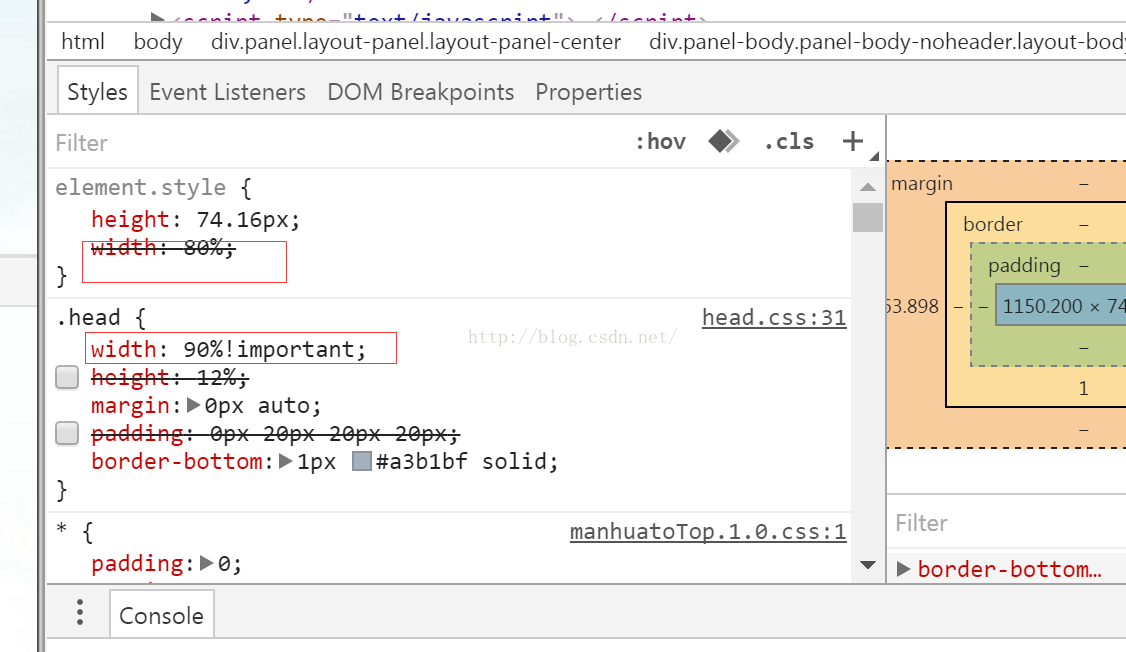This screenshot has height=652, width=1126.
Task: Toggle element state with :hov button
Action: 661,141
